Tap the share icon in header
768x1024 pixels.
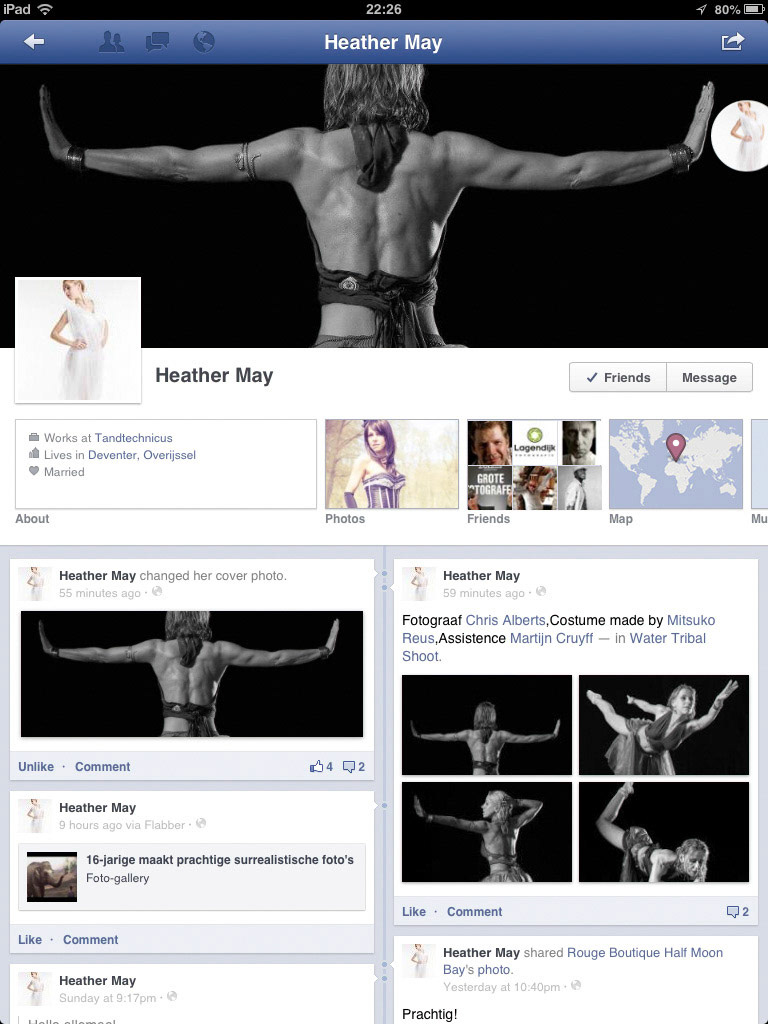[733, 42]
